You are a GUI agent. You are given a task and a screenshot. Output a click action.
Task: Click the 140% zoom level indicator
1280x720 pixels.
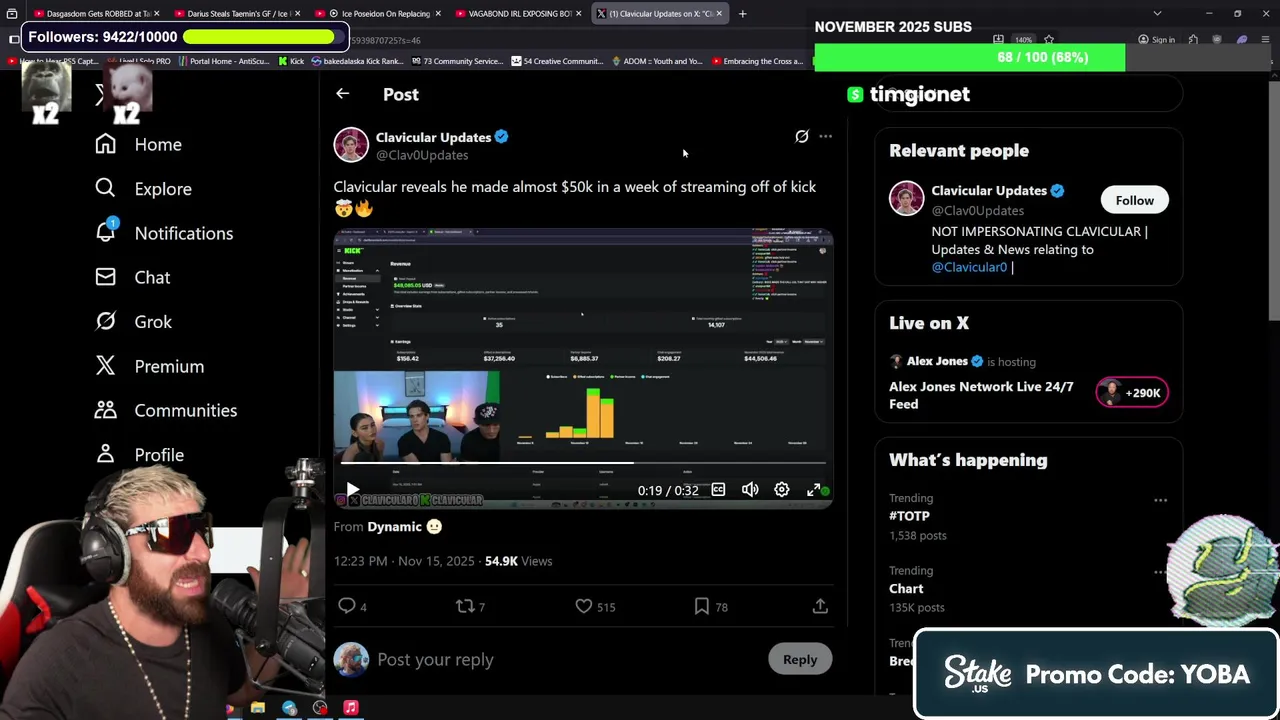click(x=1023, y=40)
